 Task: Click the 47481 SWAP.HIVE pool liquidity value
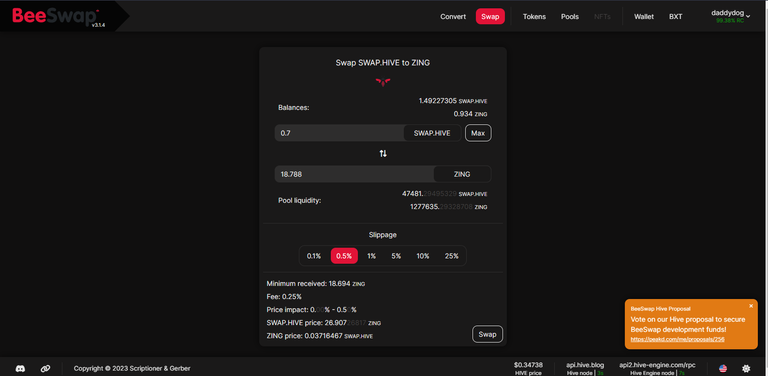click(x=445, y=193)
